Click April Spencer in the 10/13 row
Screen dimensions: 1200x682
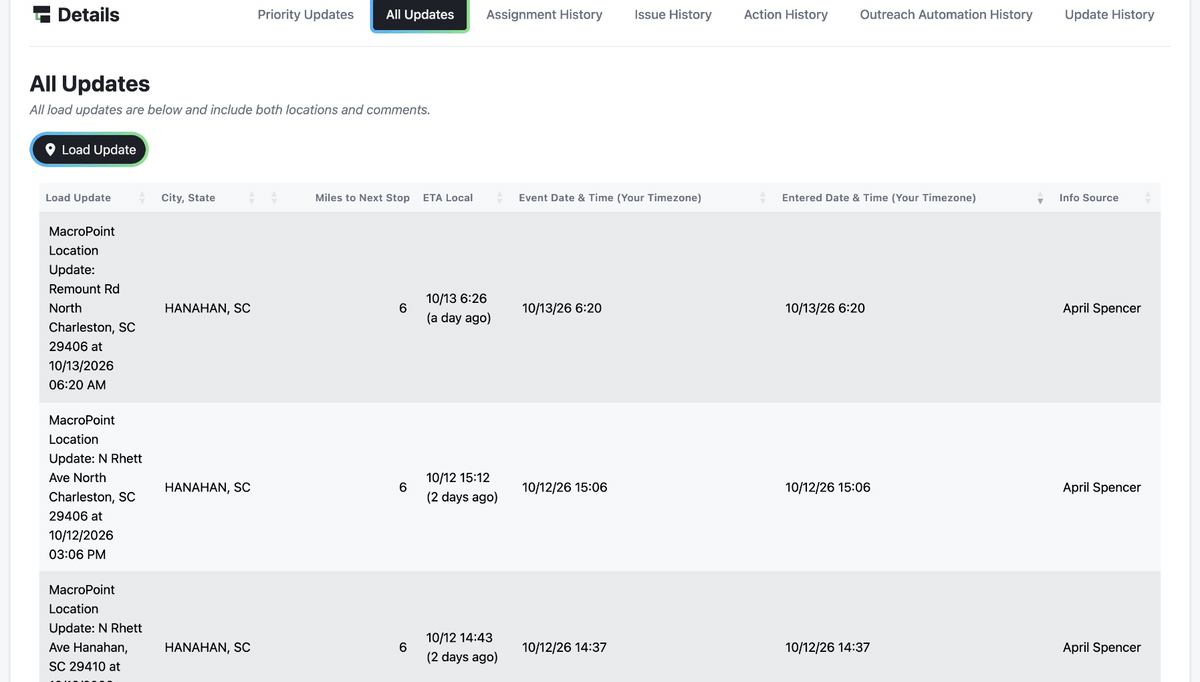pyautogui.click(x=1102, y=308)
